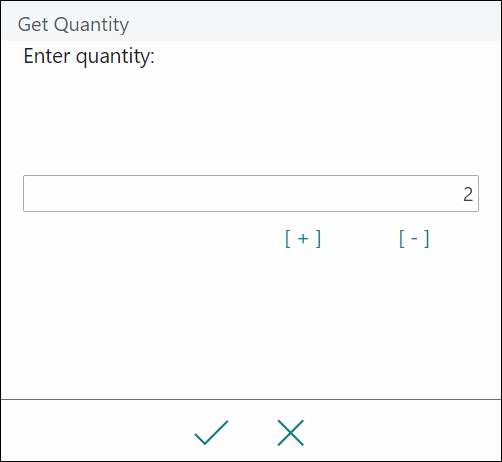
Task: Click the Enter quantity label
Action: tap(89, 56)
